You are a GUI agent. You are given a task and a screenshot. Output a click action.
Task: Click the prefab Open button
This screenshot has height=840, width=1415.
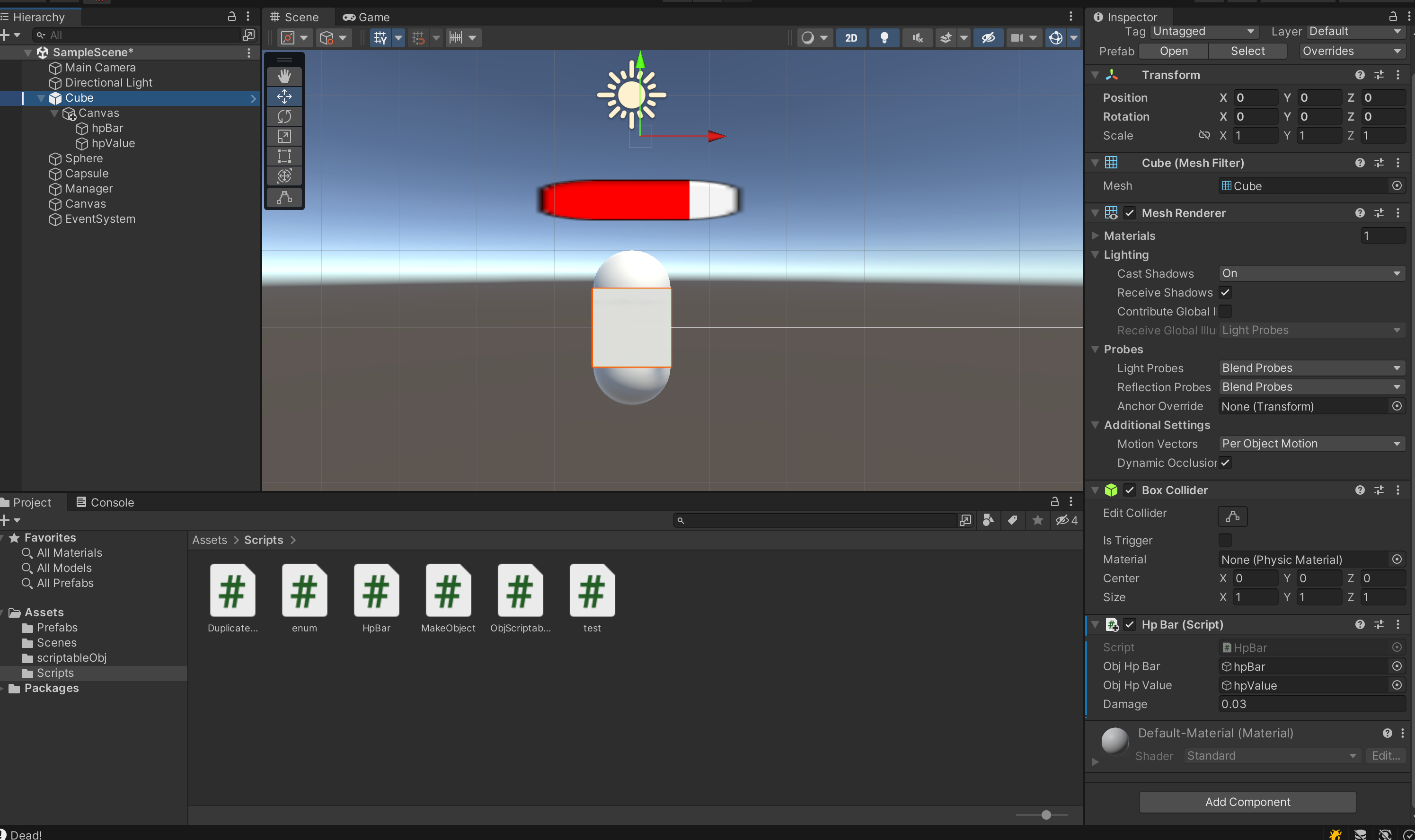[x=1173, y=51]
